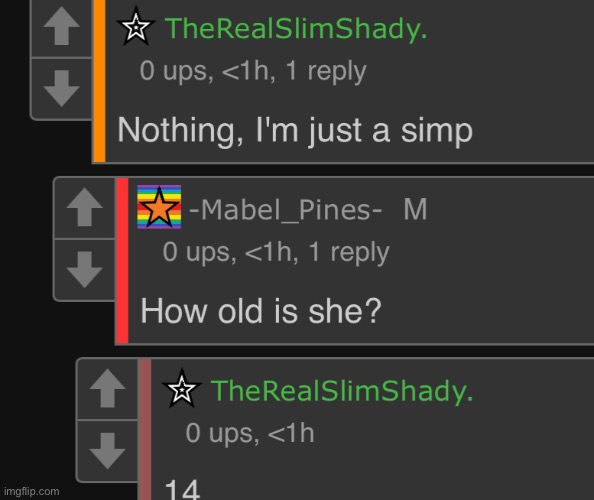Click the "How old is she?" comment text
Image resolution: width=594 pixels, height=500 pixels.
(x=261, y=311)
